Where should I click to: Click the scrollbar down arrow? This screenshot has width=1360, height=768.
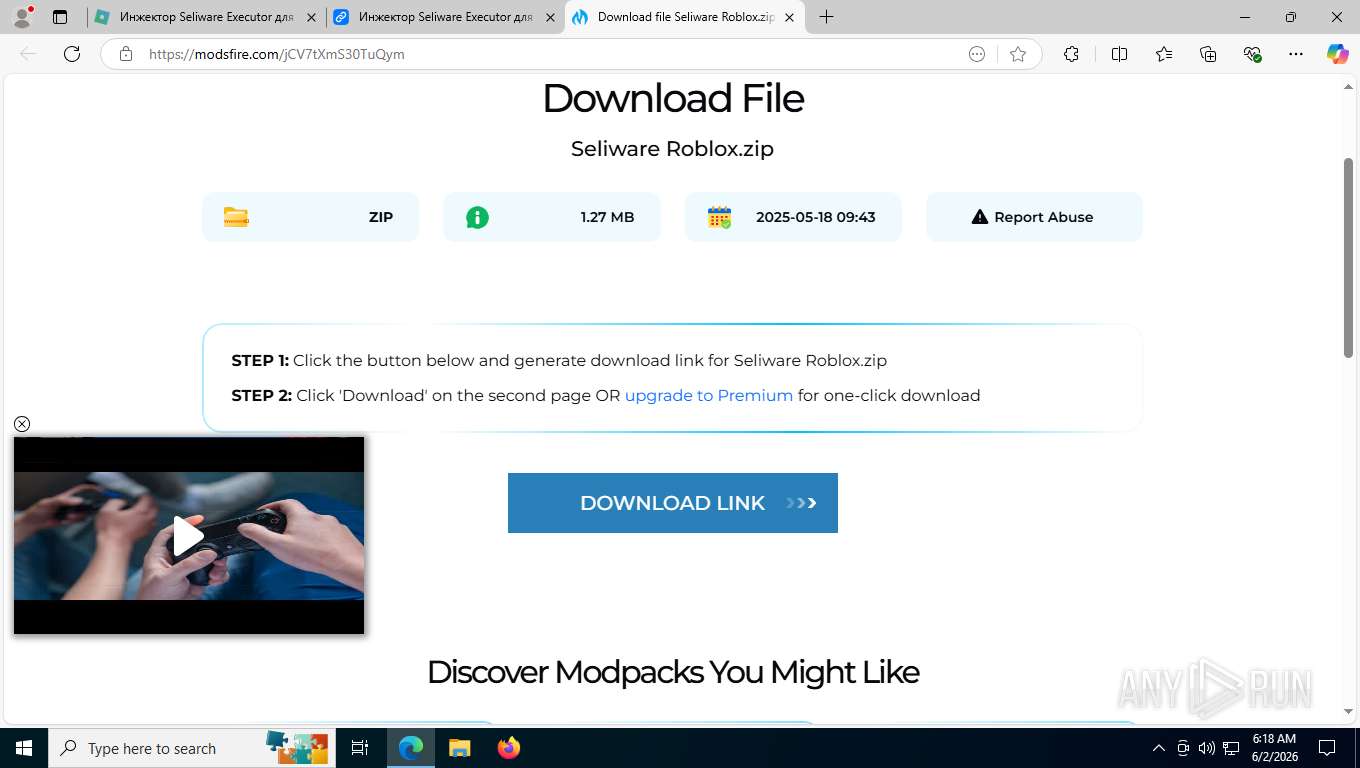(x=1348, y=711)
